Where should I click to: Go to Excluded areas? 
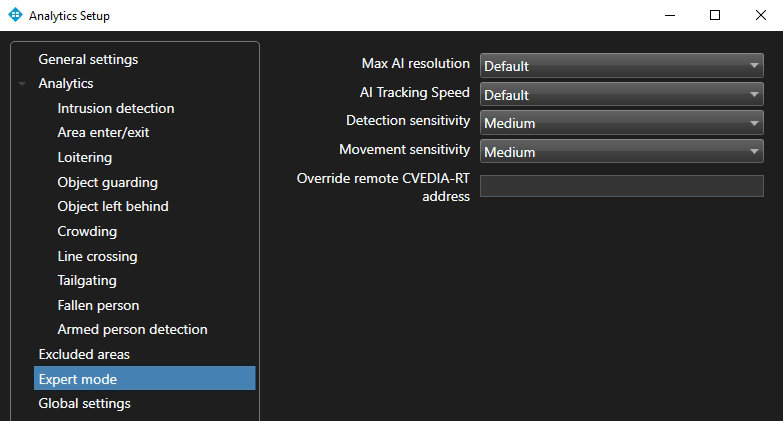(x=84, y=354)
